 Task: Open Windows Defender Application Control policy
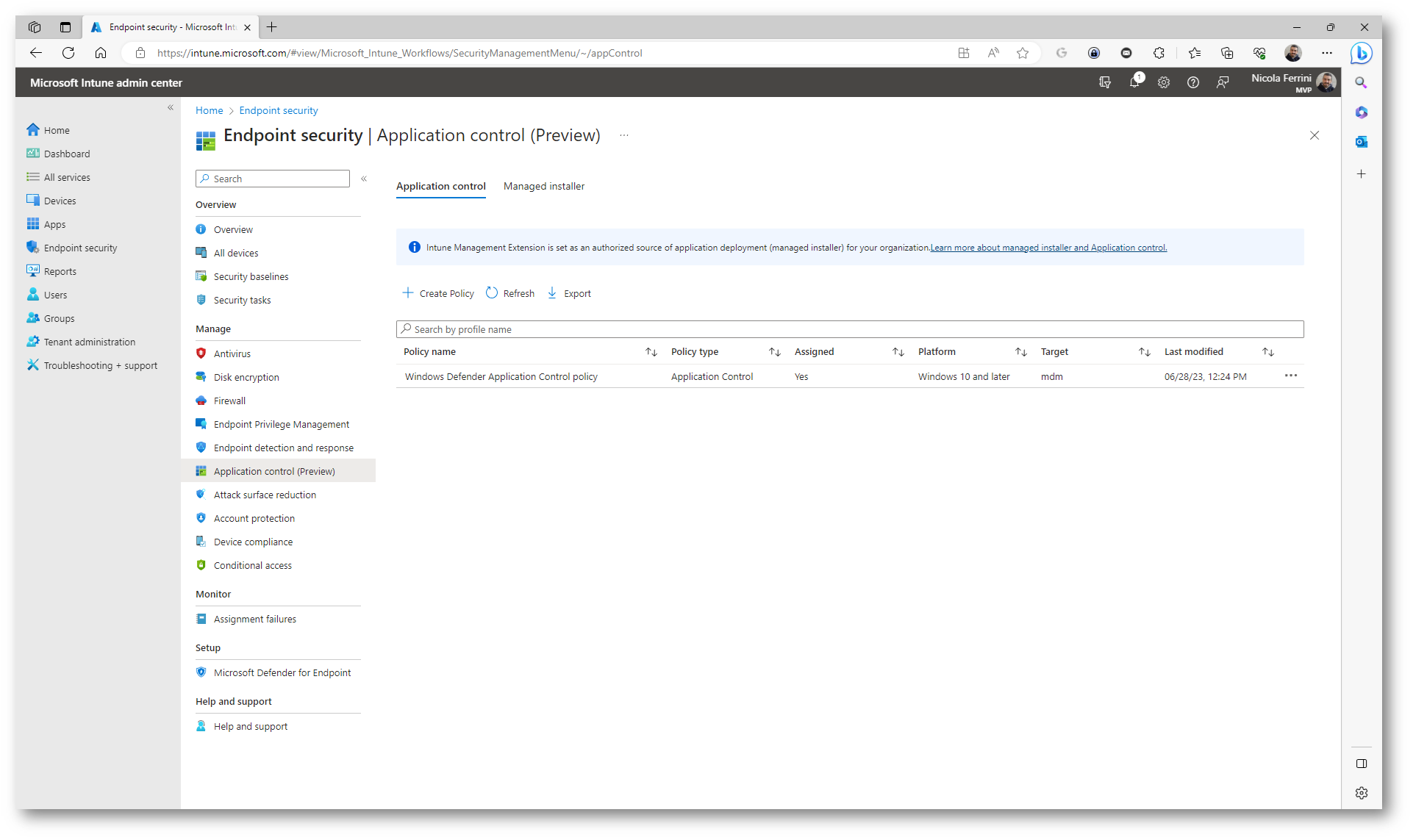(501, 376)
